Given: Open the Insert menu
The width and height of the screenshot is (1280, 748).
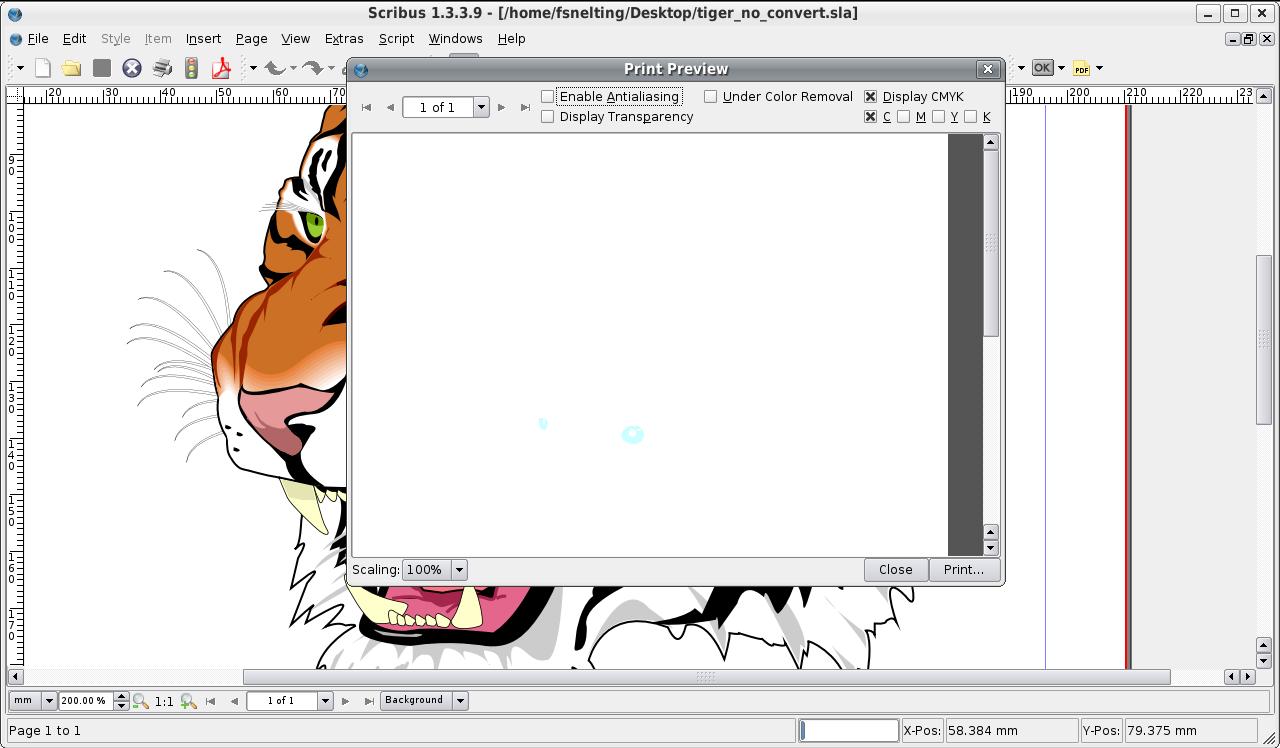Looking at the screenshot, I should 203,39.
